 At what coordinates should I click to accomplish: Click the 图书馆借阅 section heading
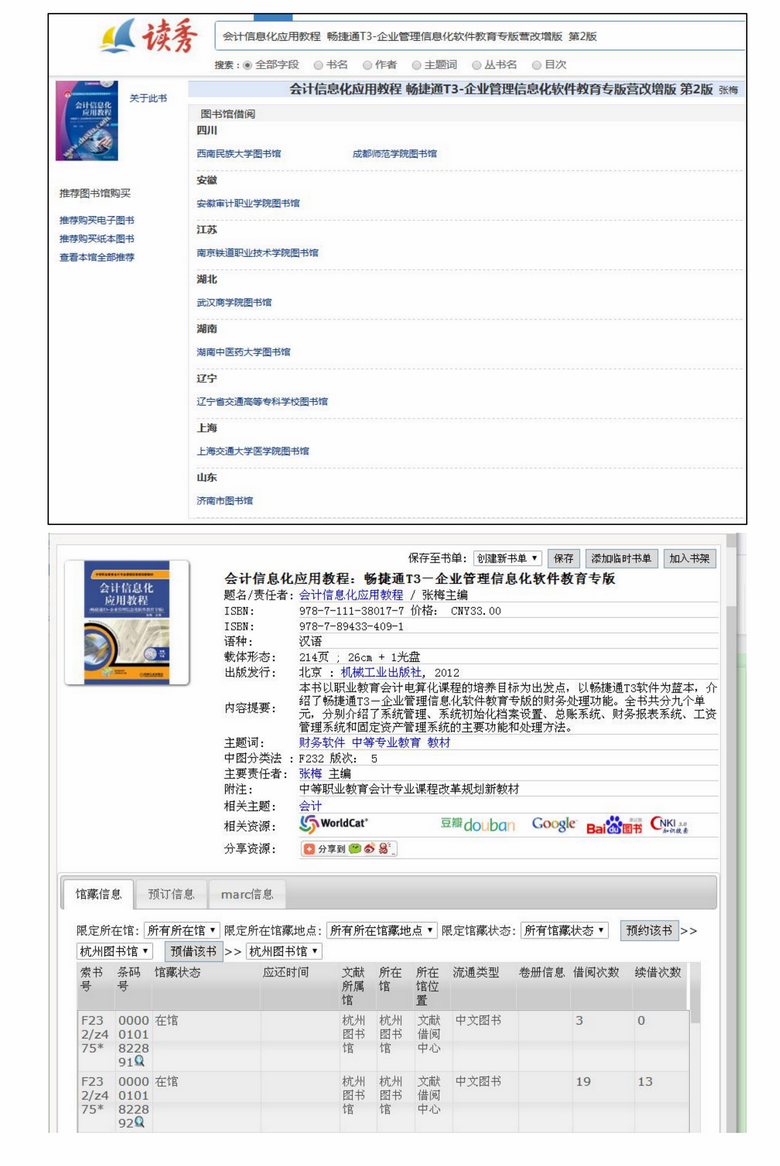(x=228, y=114)
